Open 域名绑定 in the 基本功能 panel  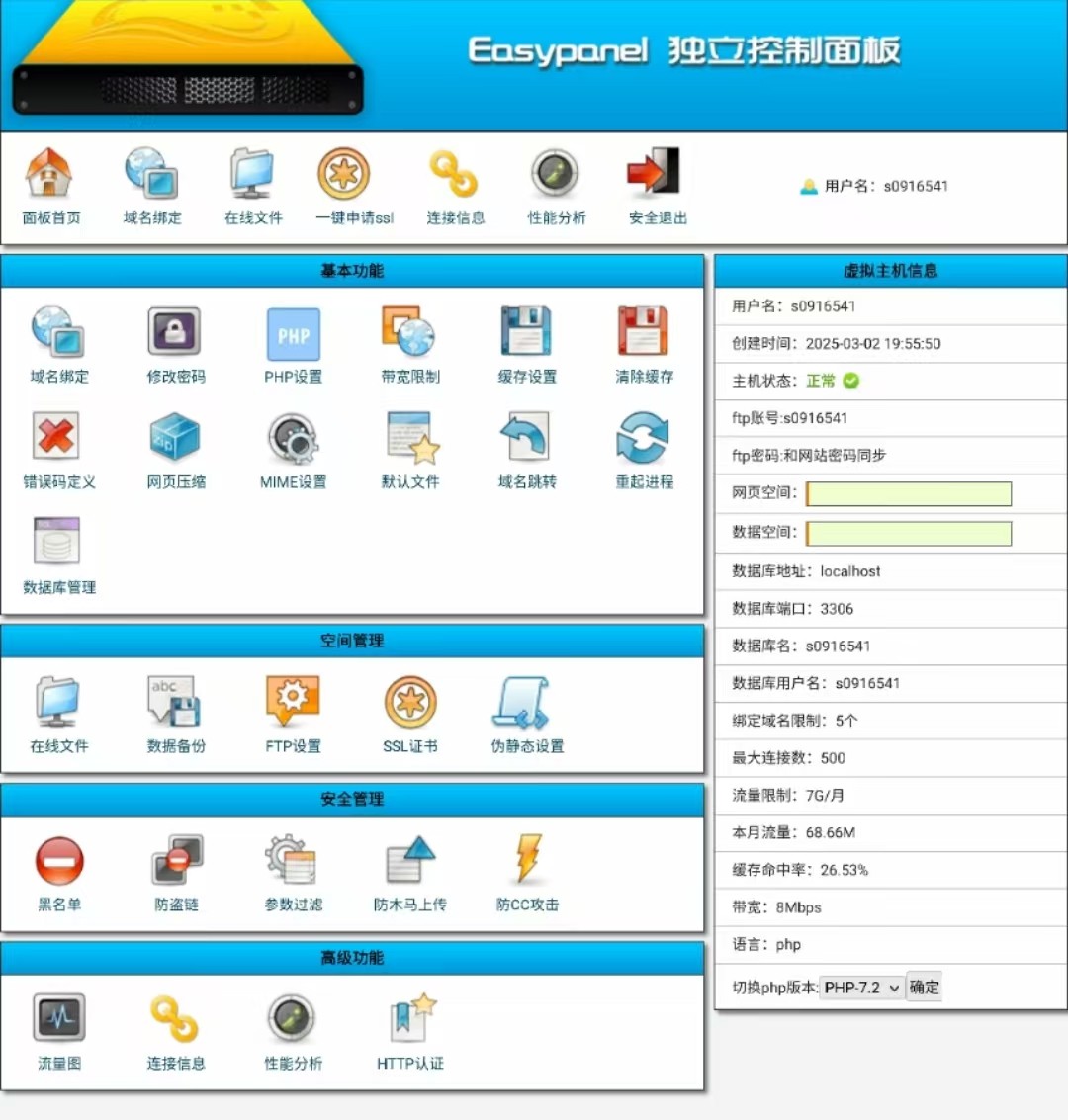[x=58, y=345]
